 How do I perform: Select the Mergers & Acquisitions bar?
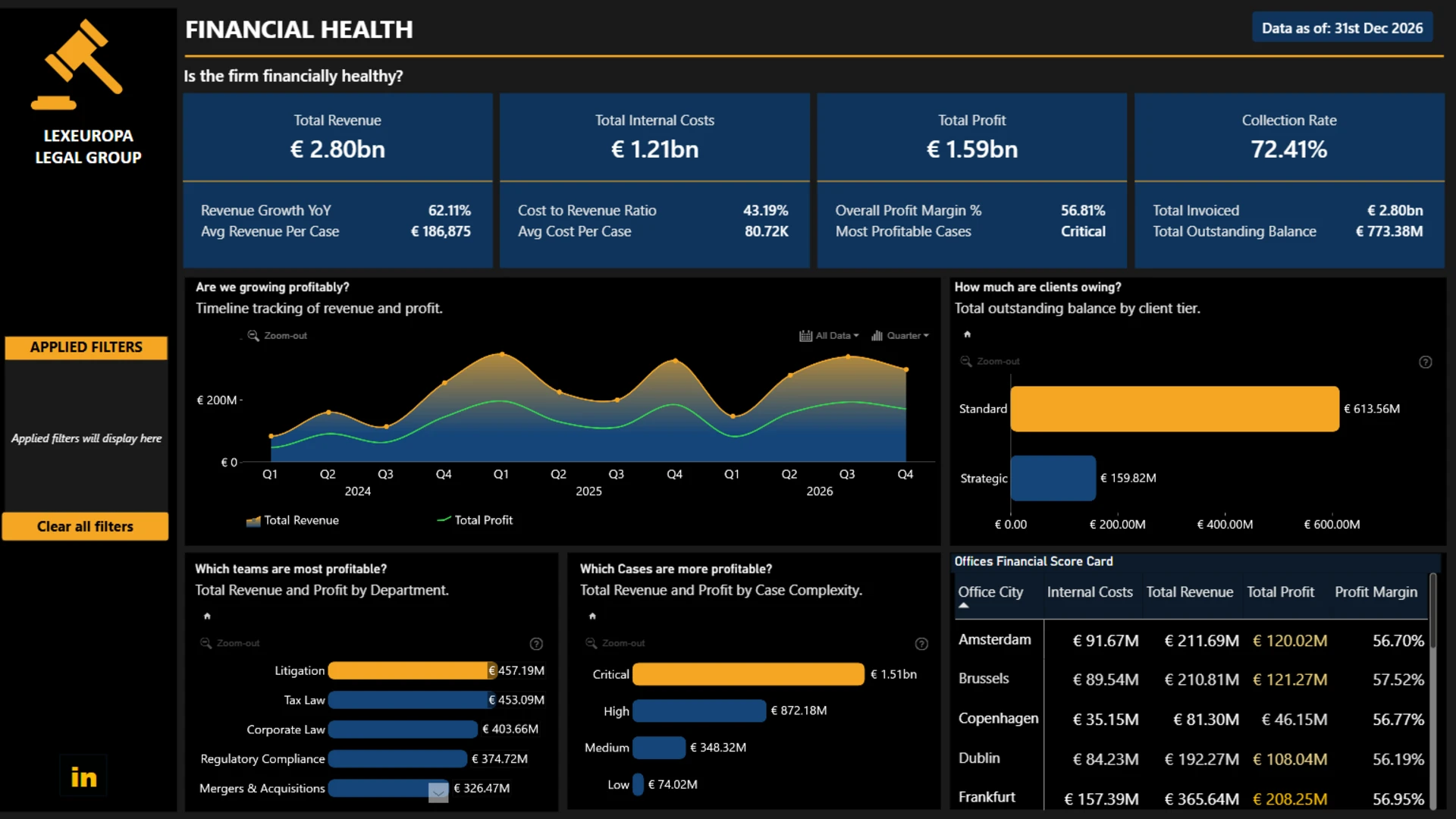[388, 788]
